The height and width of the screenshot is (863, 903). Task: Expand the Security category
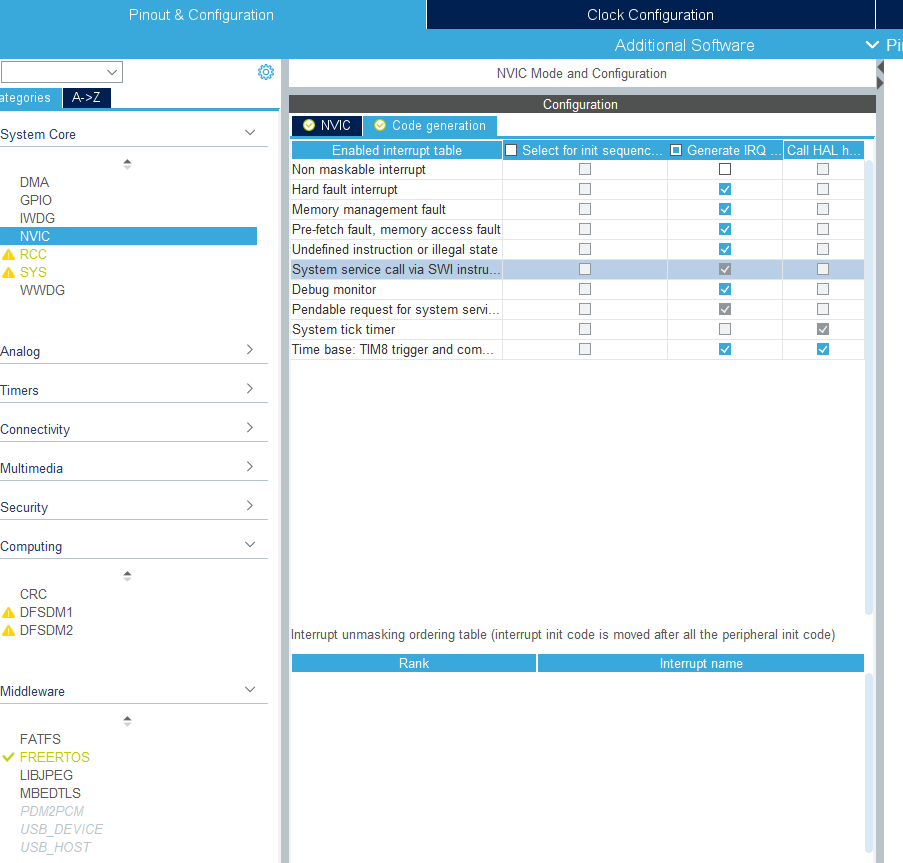(250, 505)
